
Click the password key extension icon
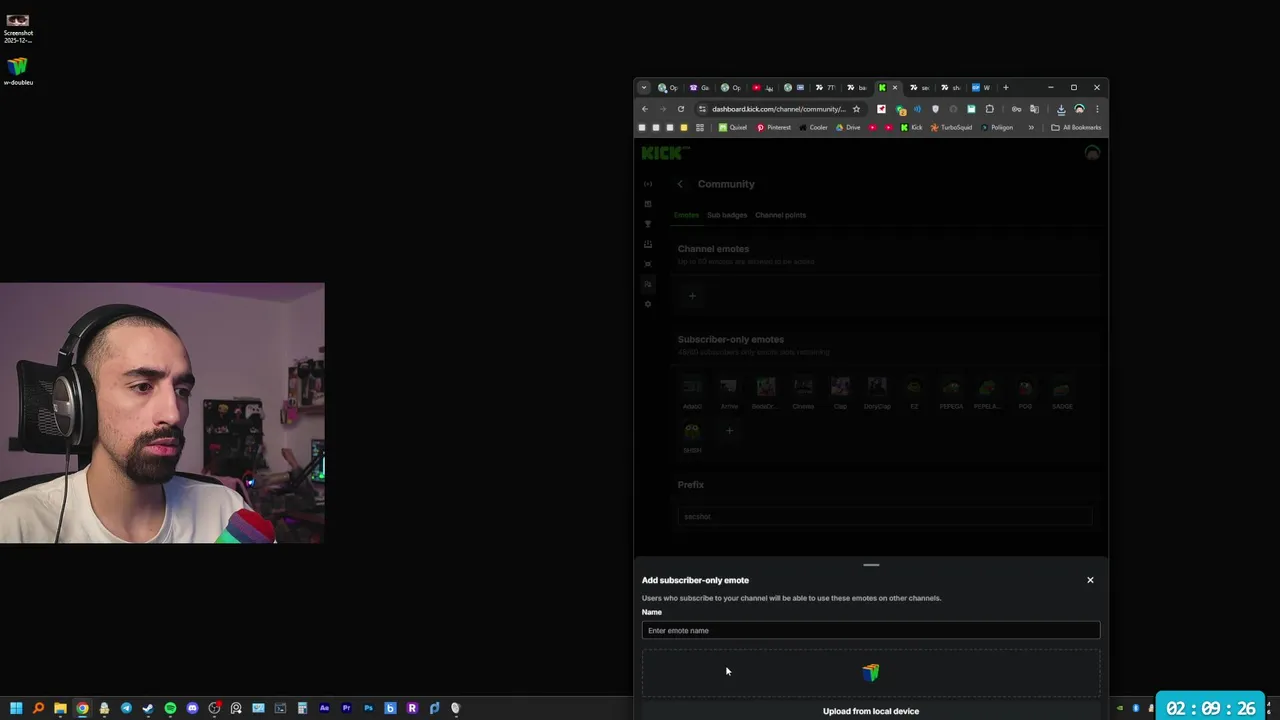coord(1016,109)
